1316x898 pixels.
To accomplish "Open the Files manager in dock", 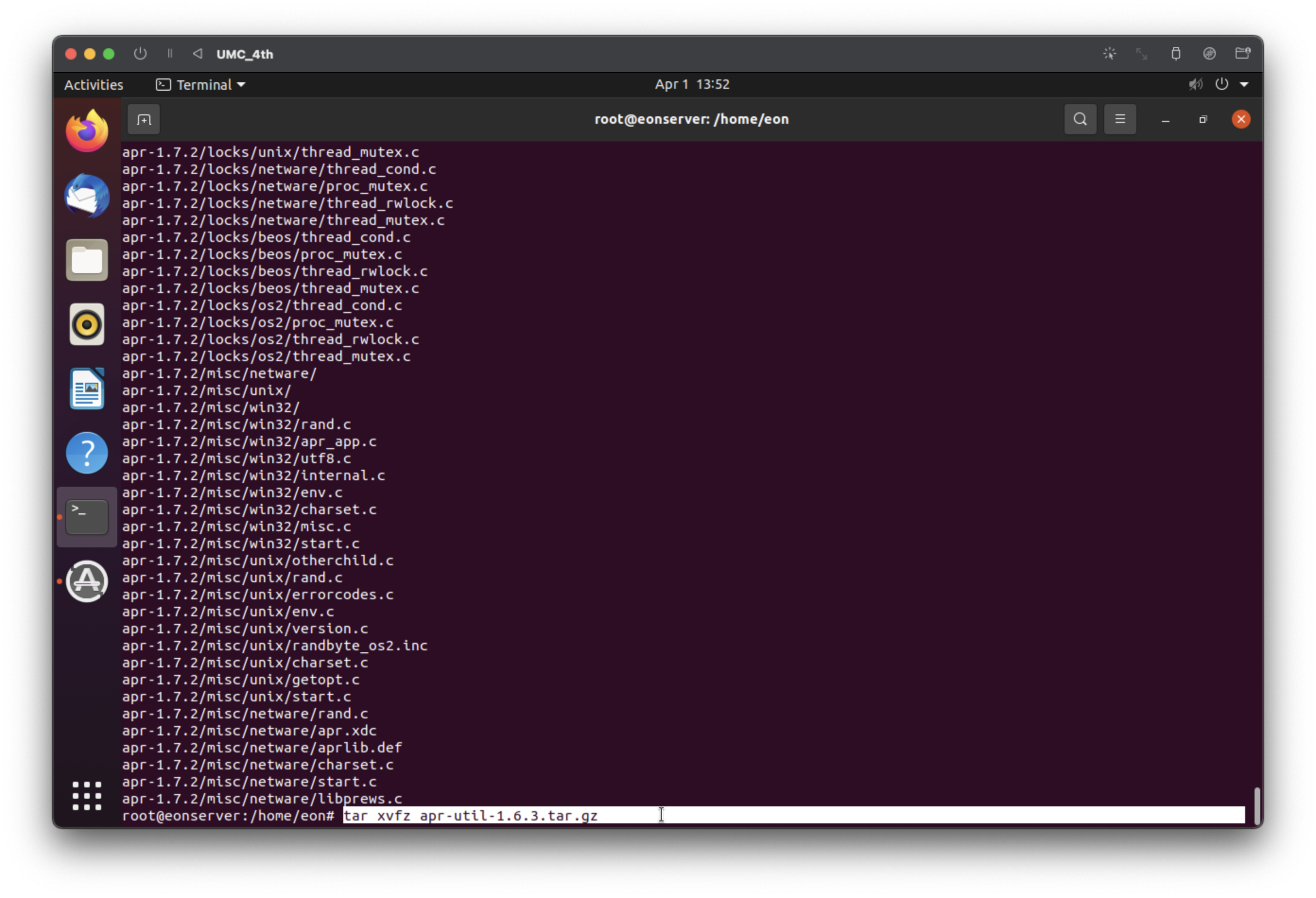I will point(87,260).
